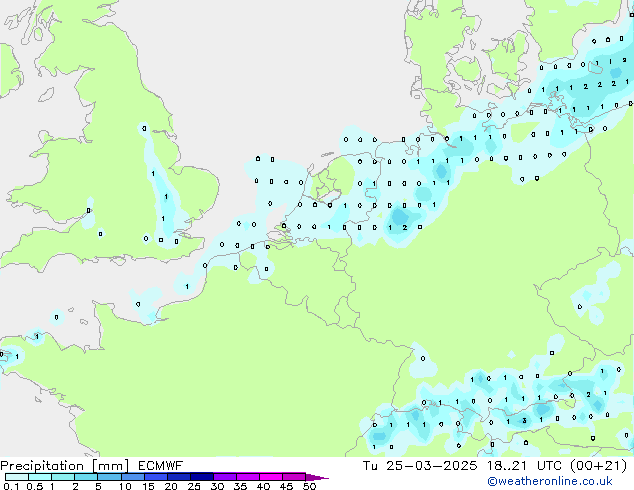Click the legend scale label '15'

[148, 486]
